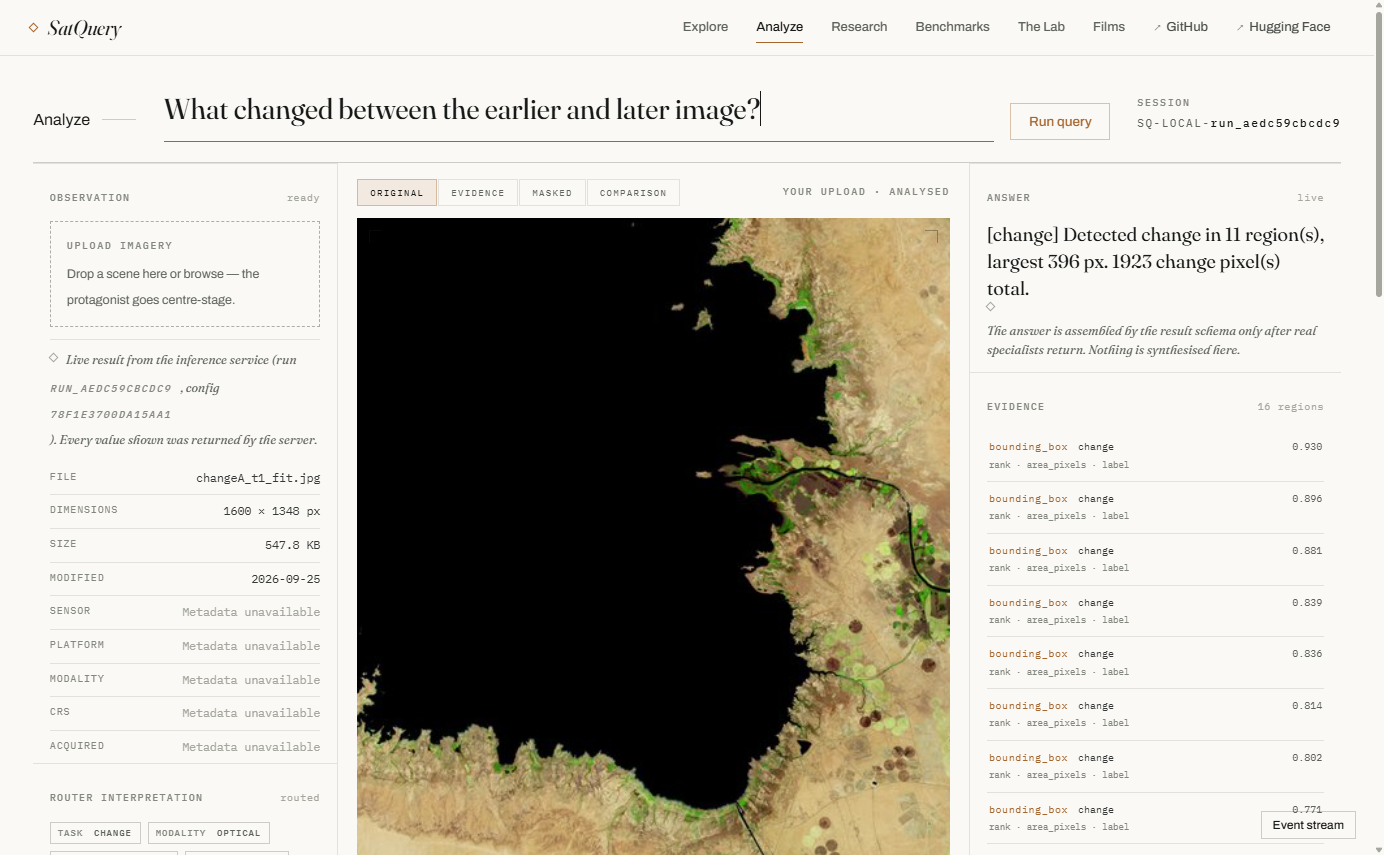Click the Run query button
Screen dimensions: 1384x855
click(1060, 121)
